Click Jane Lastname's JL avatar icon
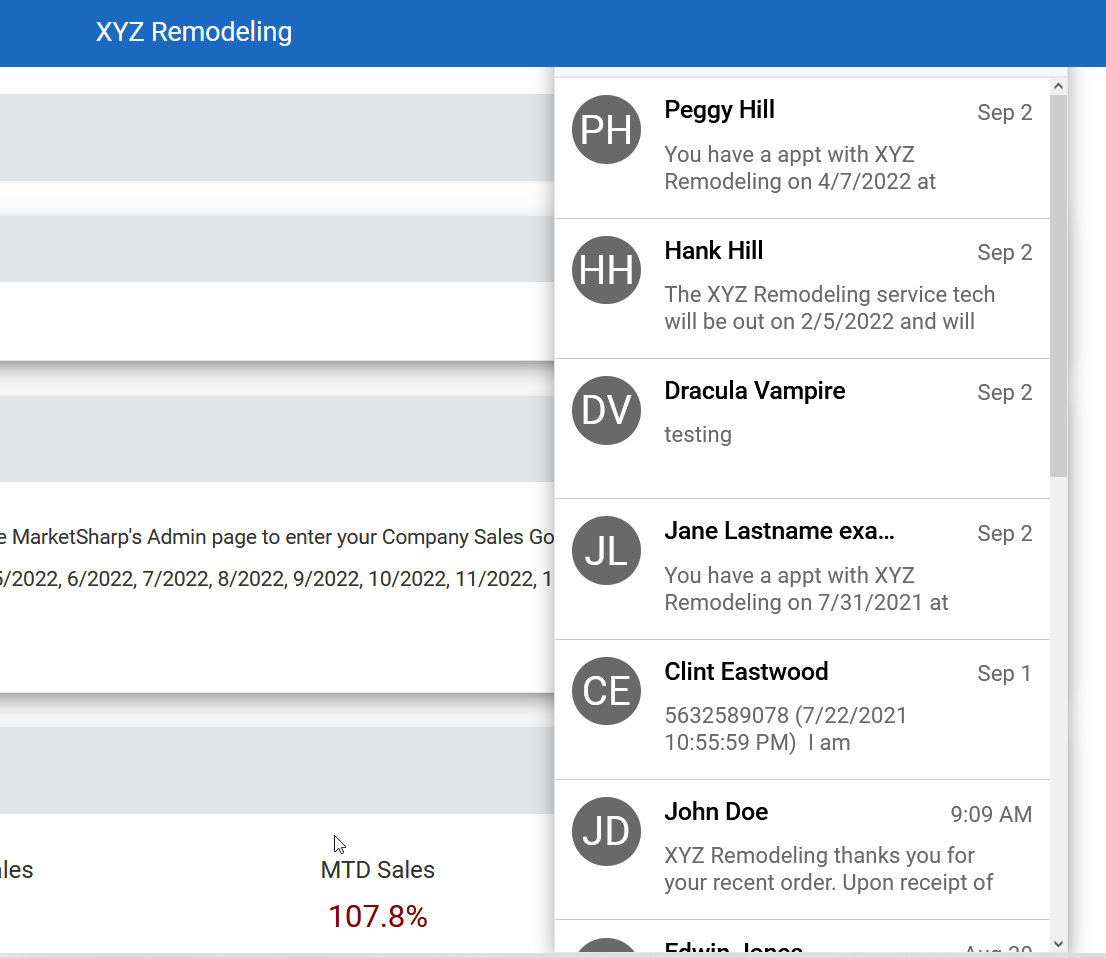Image resolution: width=1106 pixels, height=958 pixels. tap(606, 550)
